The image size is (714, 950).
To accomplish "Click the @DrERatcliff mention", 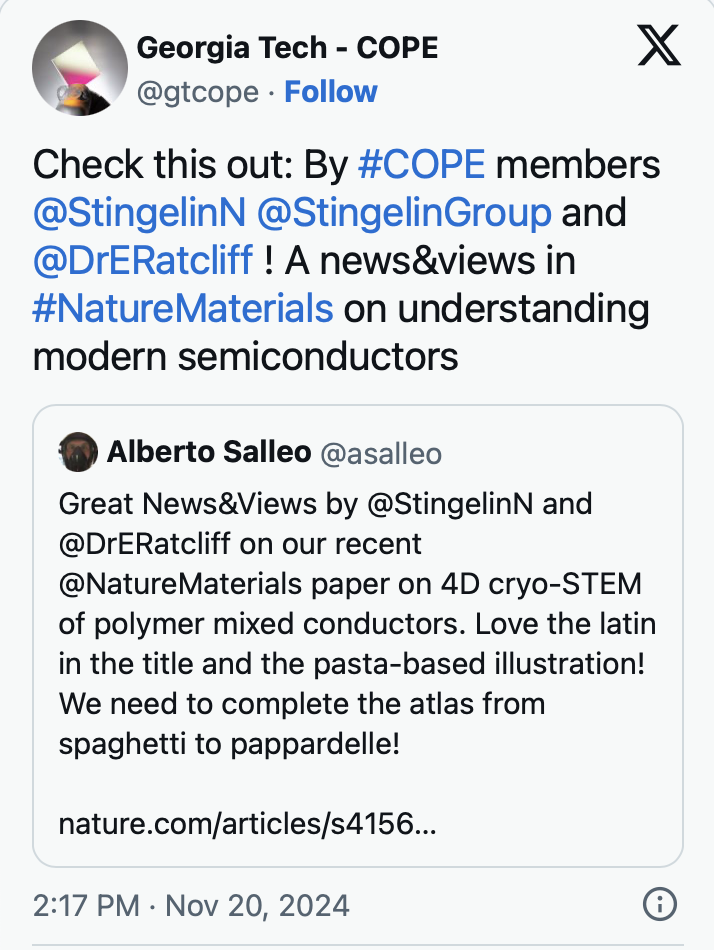I will pyautogui.click(x=143, y=260).
